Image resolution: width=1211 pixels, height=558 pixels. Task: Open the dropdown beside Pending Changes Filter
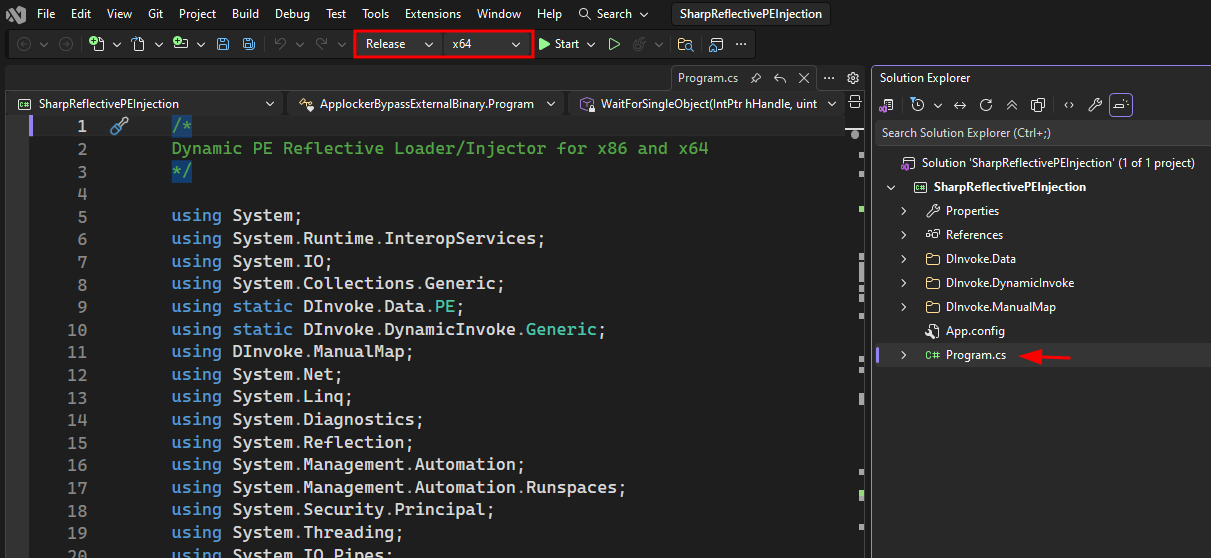click(938, 105)
